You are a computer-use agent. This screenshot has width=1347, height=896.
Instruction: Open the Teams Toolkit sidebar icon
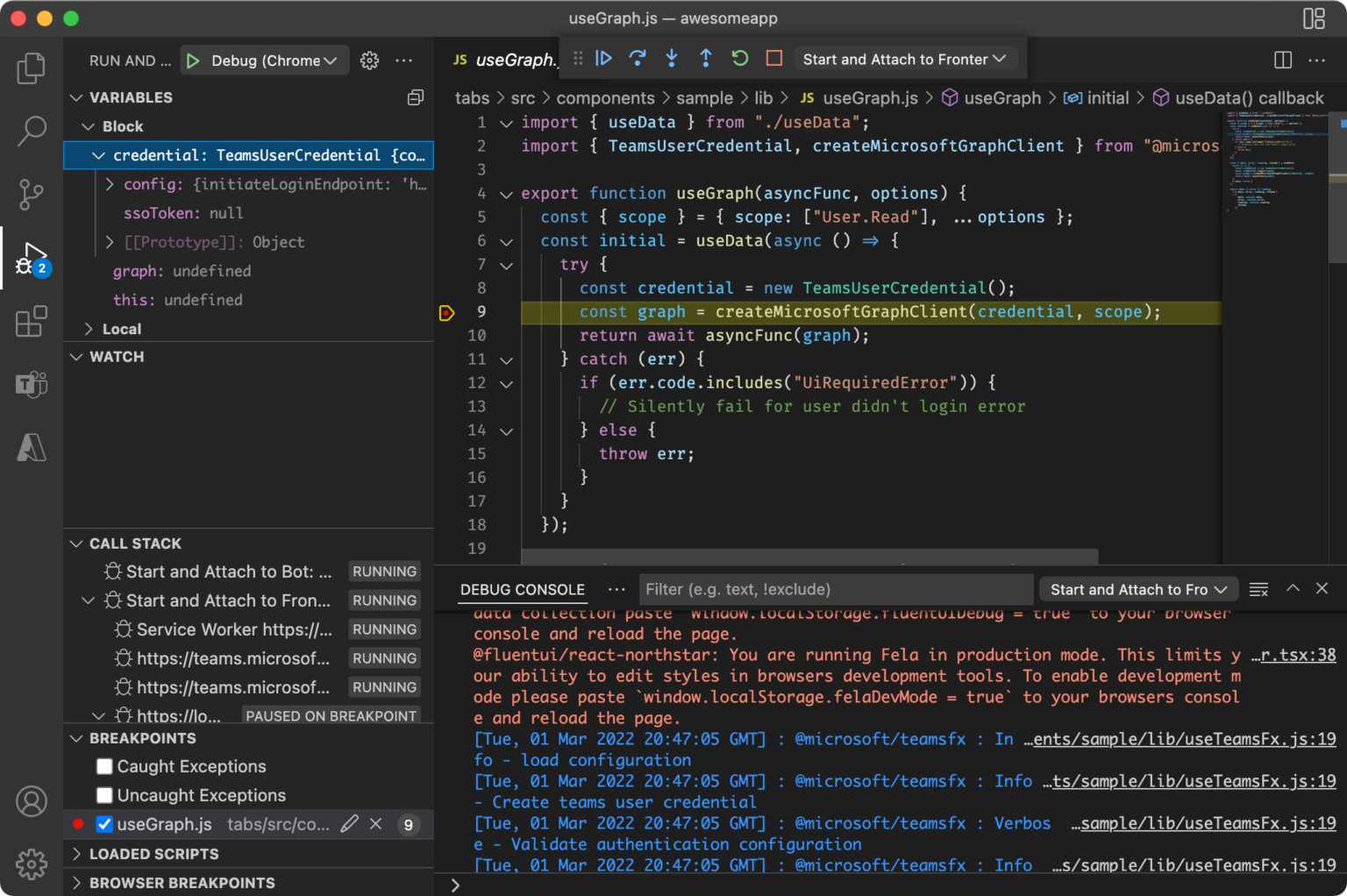(x=32, y=384)
